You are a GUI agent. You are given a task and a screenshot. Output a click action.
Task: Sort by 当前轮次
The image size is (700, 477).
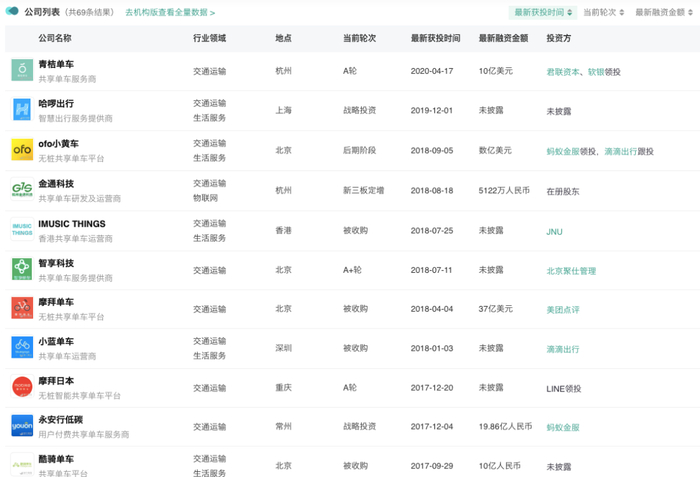[604, 13]
